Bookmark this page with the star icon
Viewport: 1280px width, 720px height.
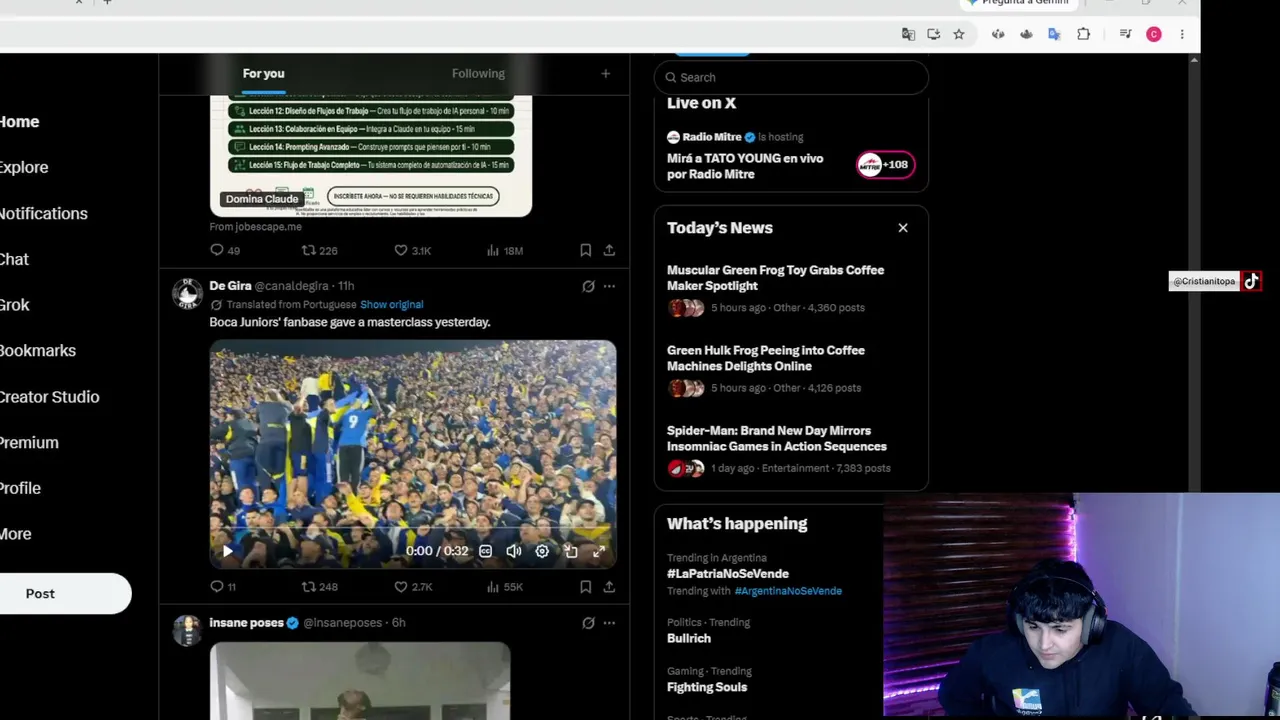(958, 34)
